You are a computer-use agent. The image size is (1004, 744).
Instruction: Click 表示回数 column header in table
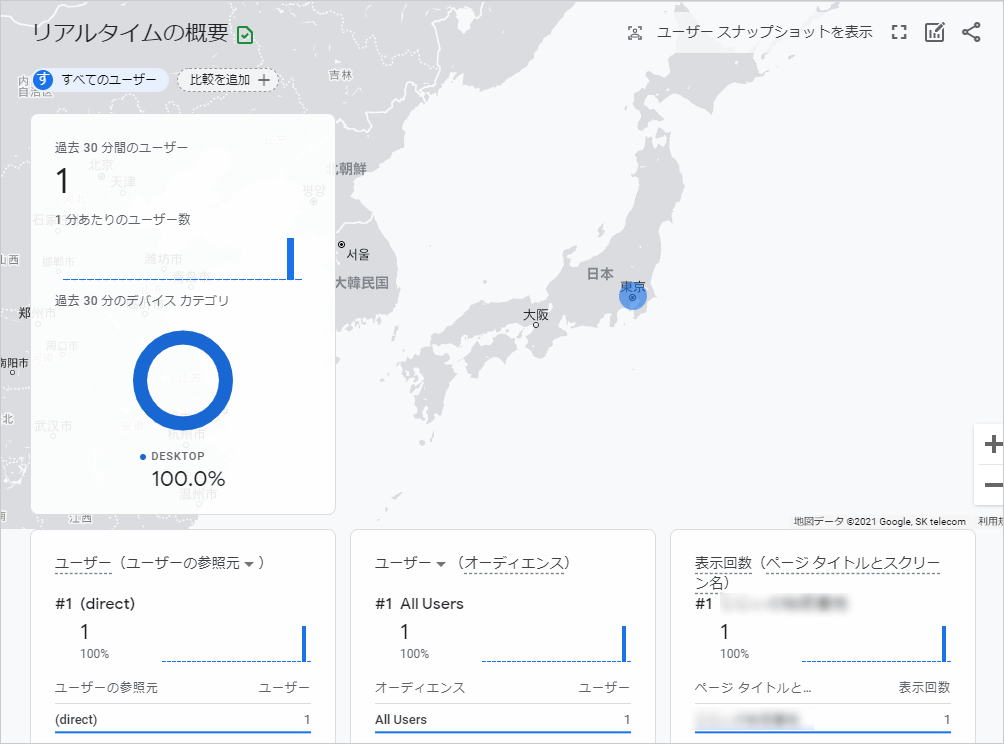pyautogui.click(x=924, y=688)
